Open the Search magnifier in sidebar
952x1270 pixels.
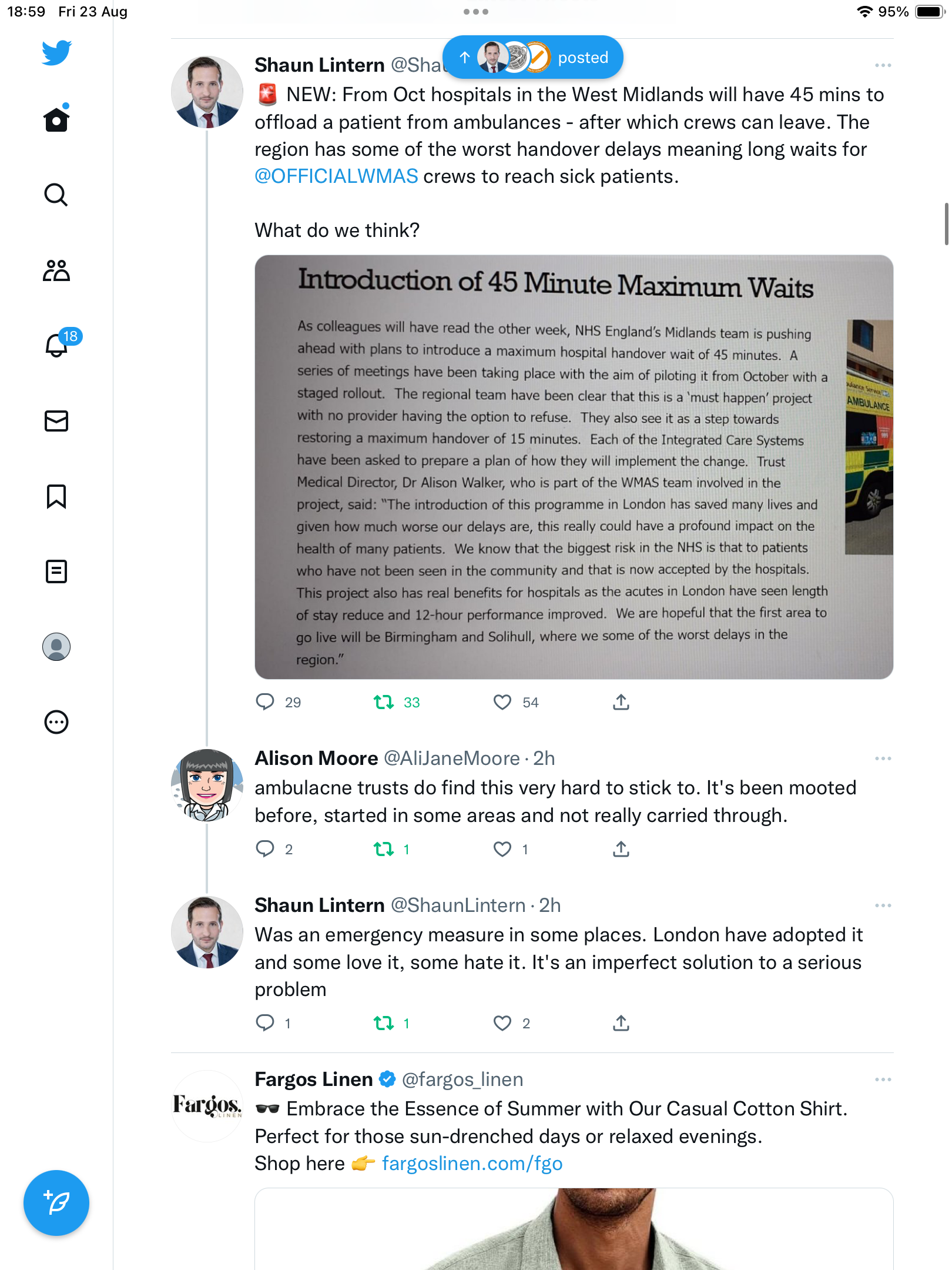click(56, 195)
